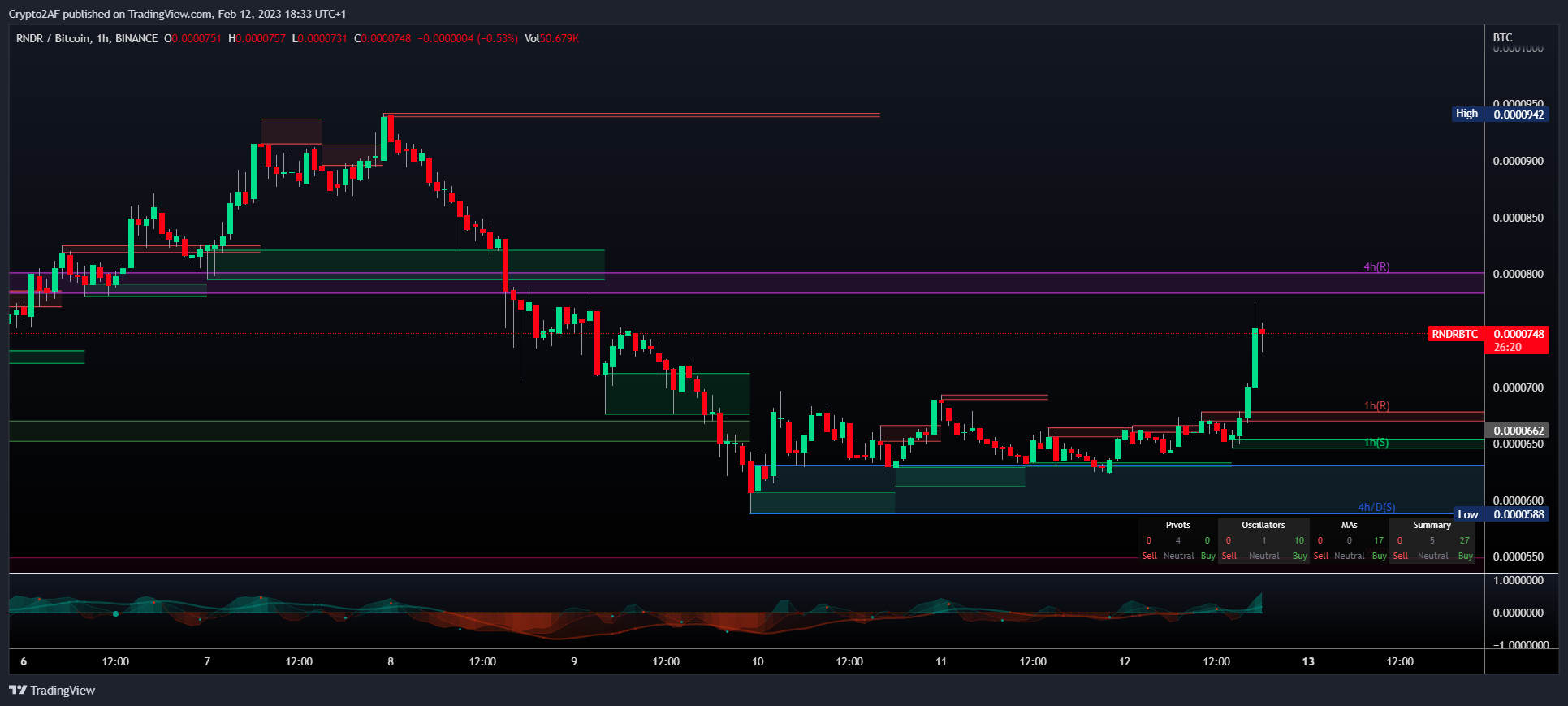Click the High value 0.0000757 in header

click(261, 38)
